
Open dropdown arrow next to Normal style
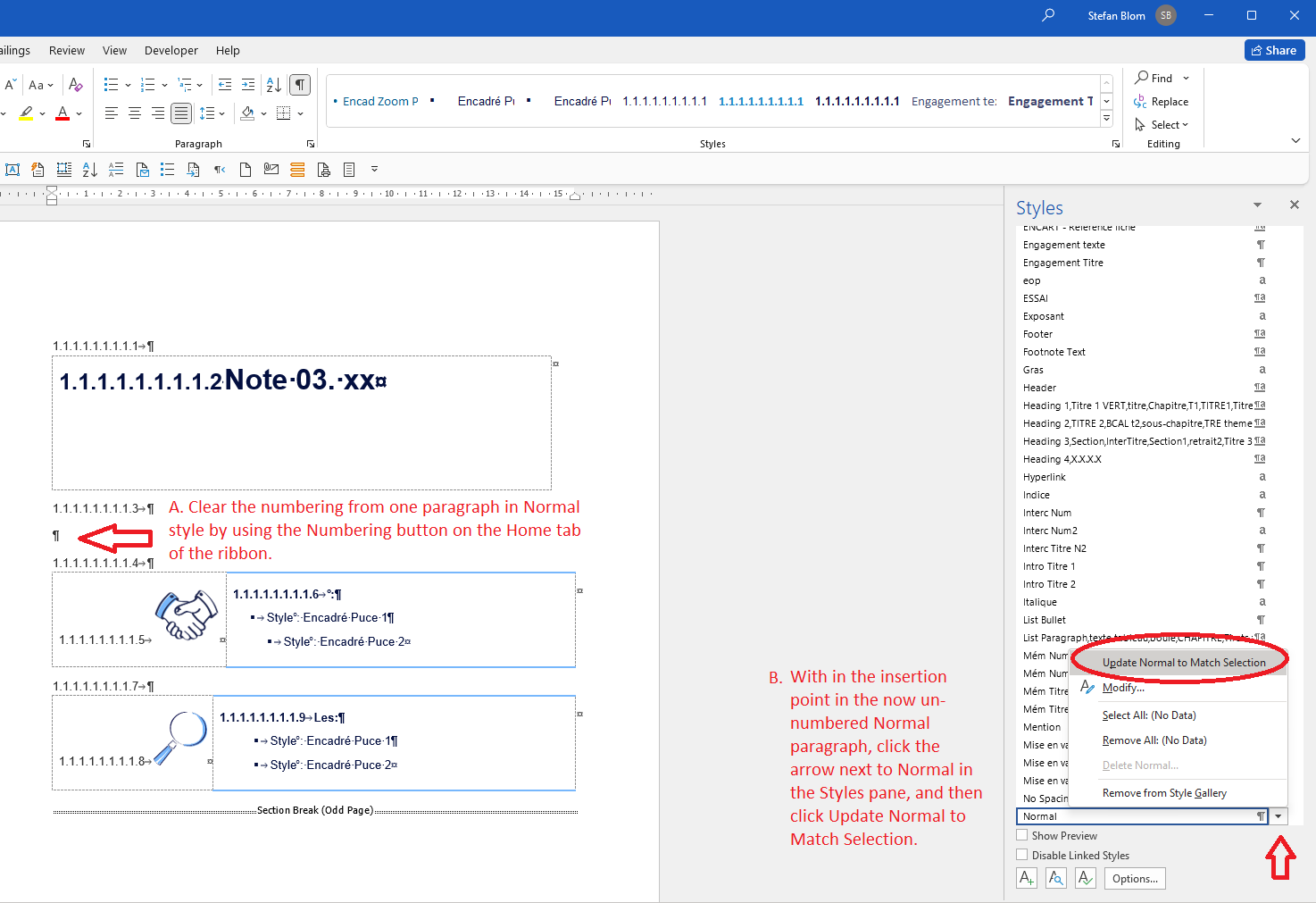pyautogui.click(x=1279, y=816)
